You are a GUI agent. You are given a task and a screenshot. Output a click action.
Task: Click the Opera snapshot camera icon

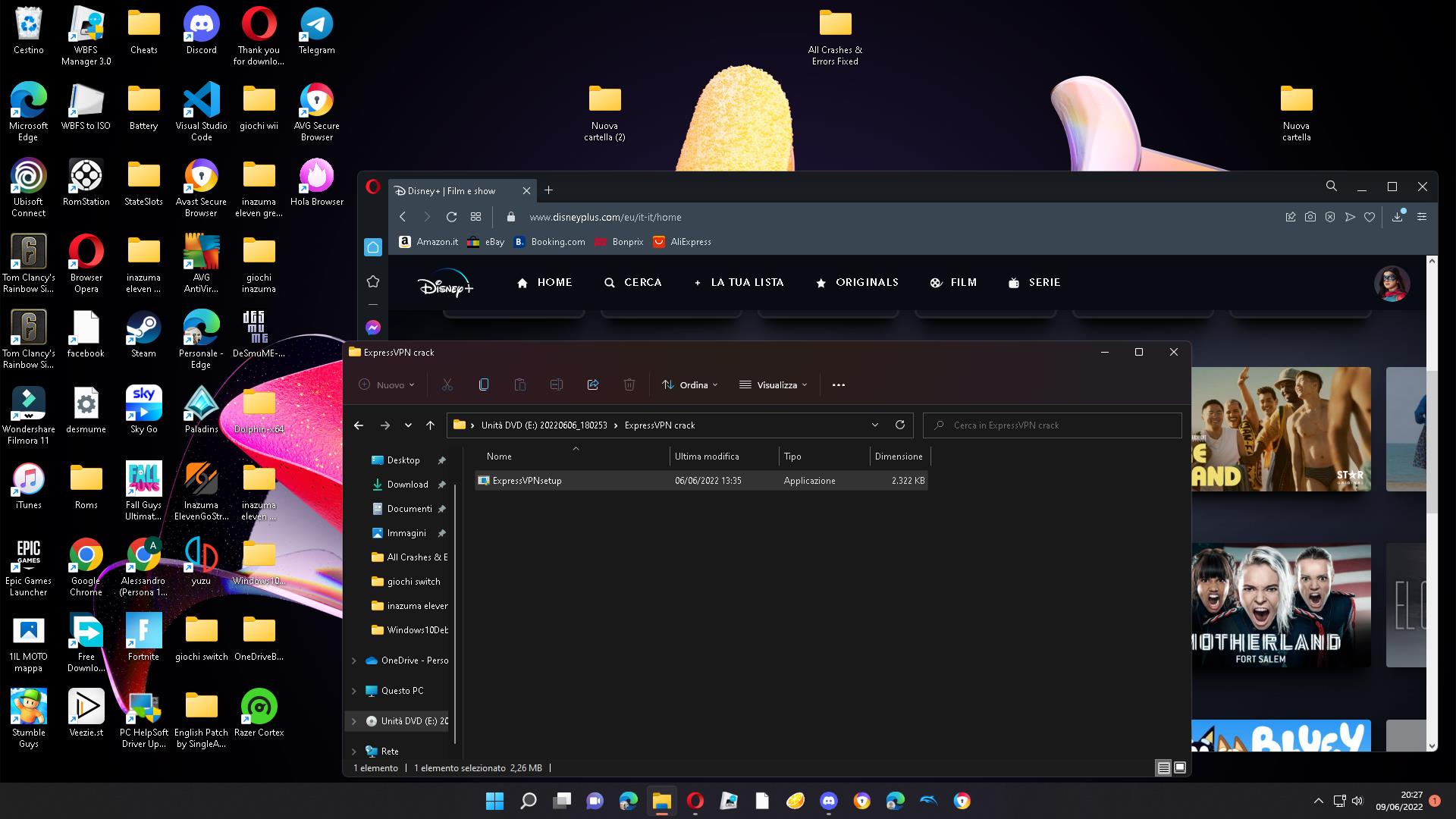[1310, 217]
